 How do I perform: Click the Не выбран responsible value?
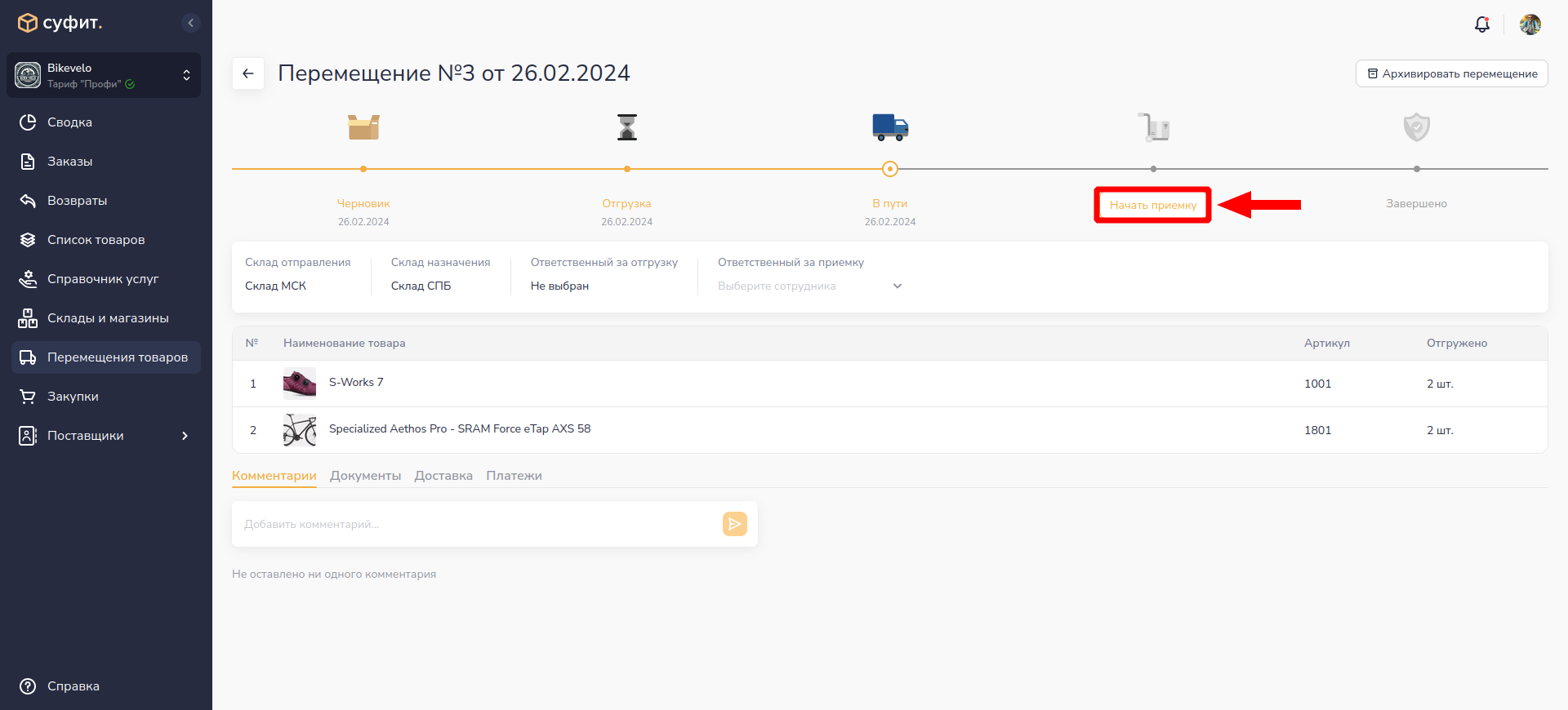tap(559, 286)
